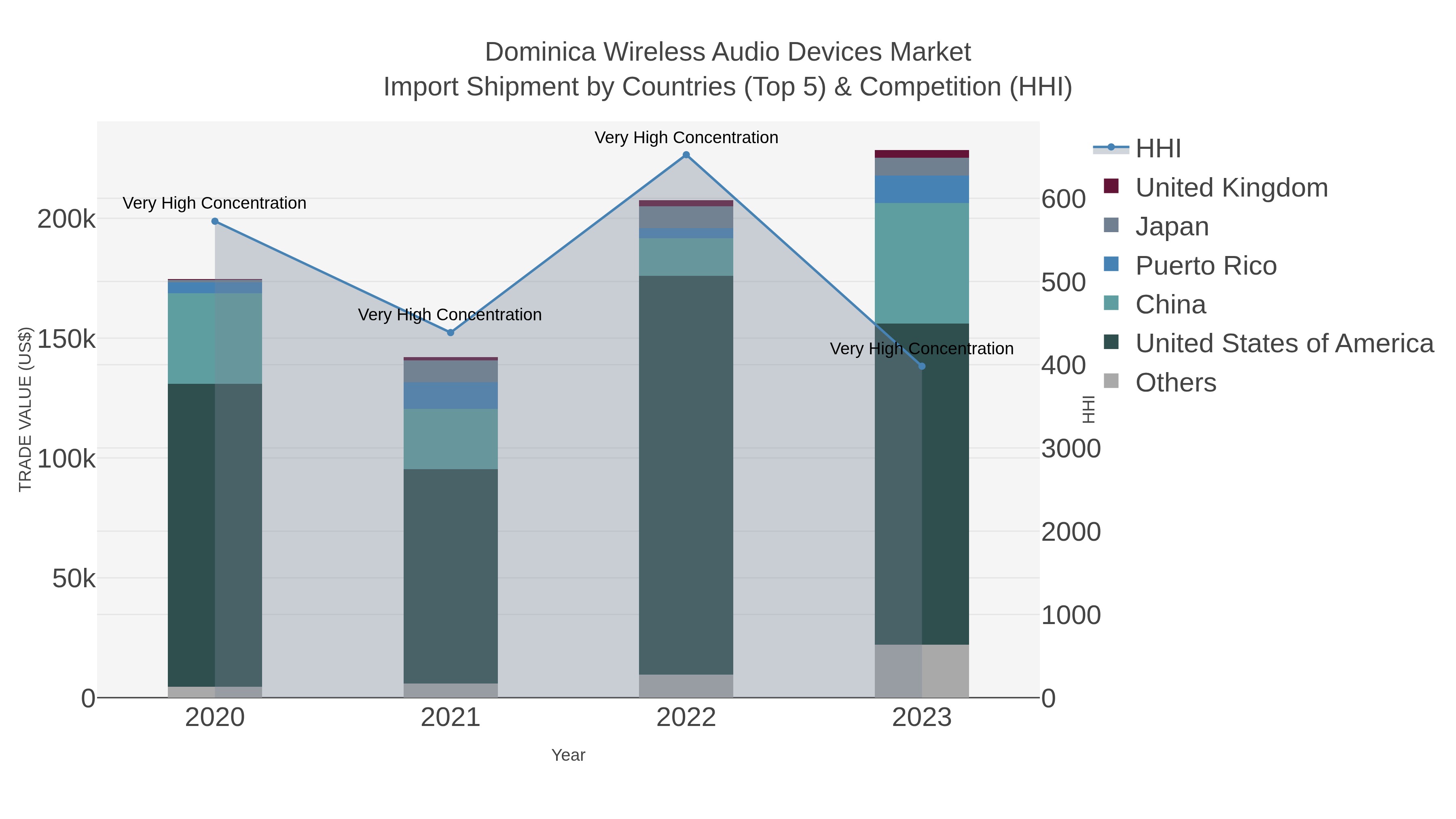Toggle Others legend entry
The width and height of the screenshot is (1456, 819).
point(1159,383)
